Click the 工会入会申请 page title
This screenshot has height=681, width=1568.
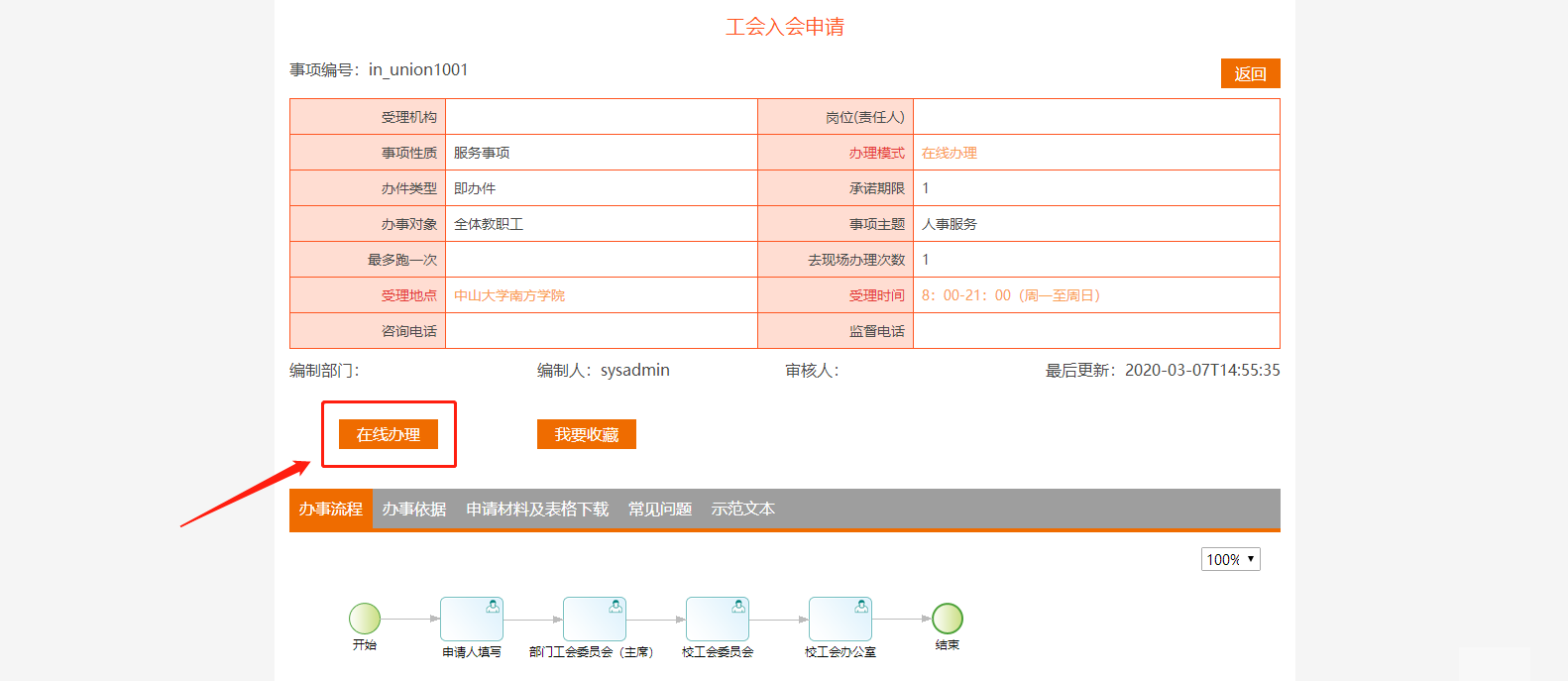tap(785, 27)
